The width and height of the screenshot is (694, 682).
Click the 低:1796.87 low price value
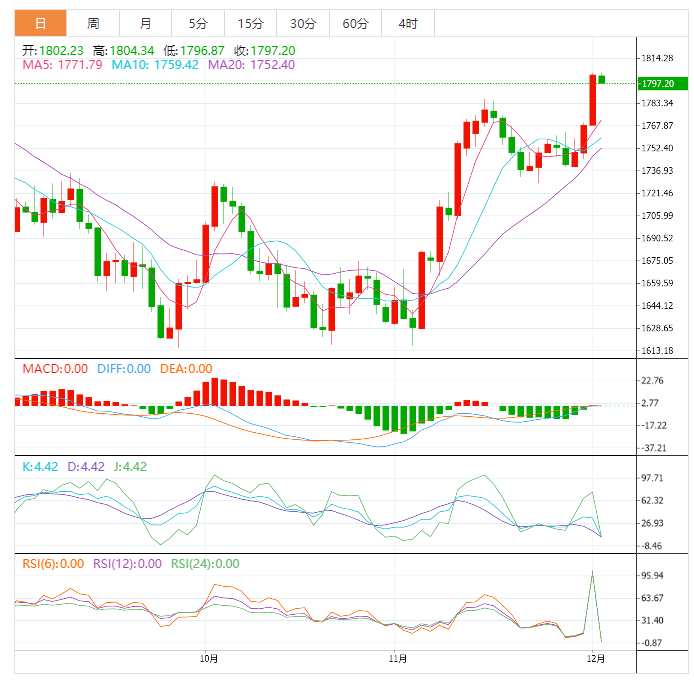click(194, 50)
